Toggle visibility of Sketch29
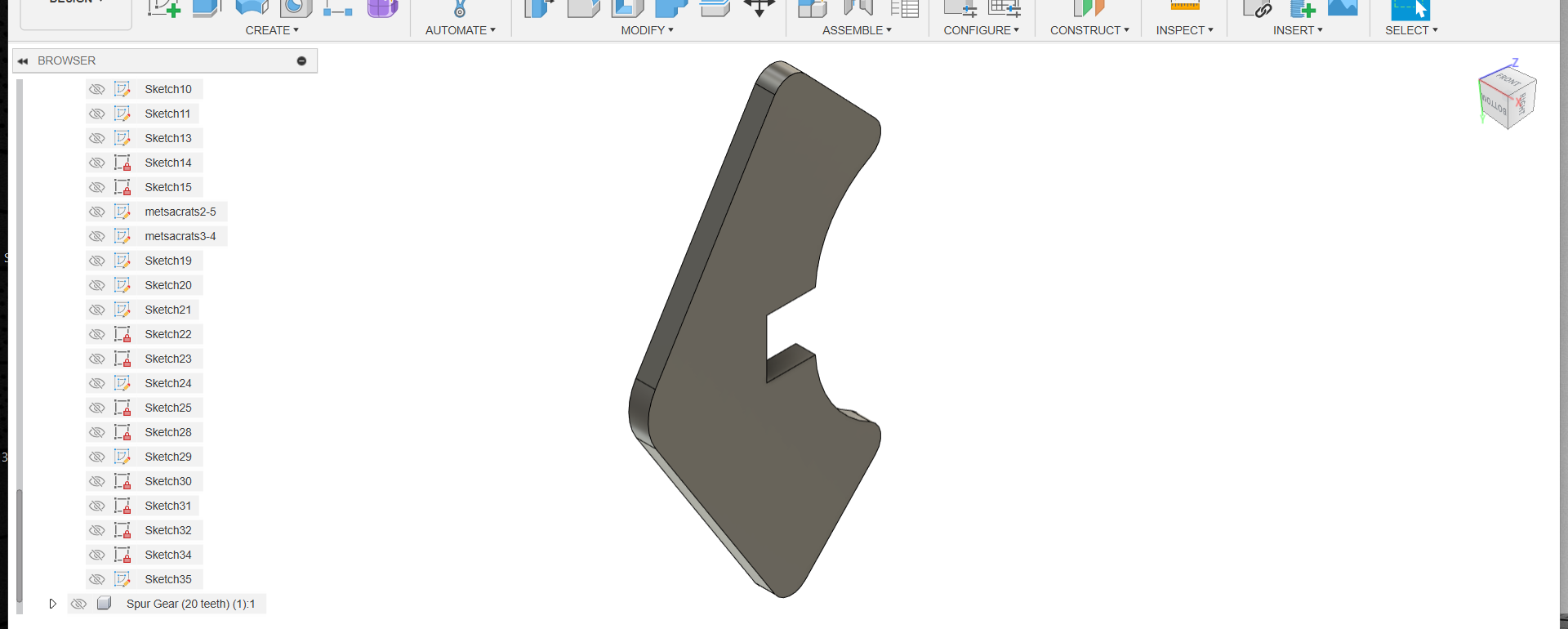Image resolution: width=1568 pixels, height=629 pixels. pyautogui.click(x=96, y=457)
